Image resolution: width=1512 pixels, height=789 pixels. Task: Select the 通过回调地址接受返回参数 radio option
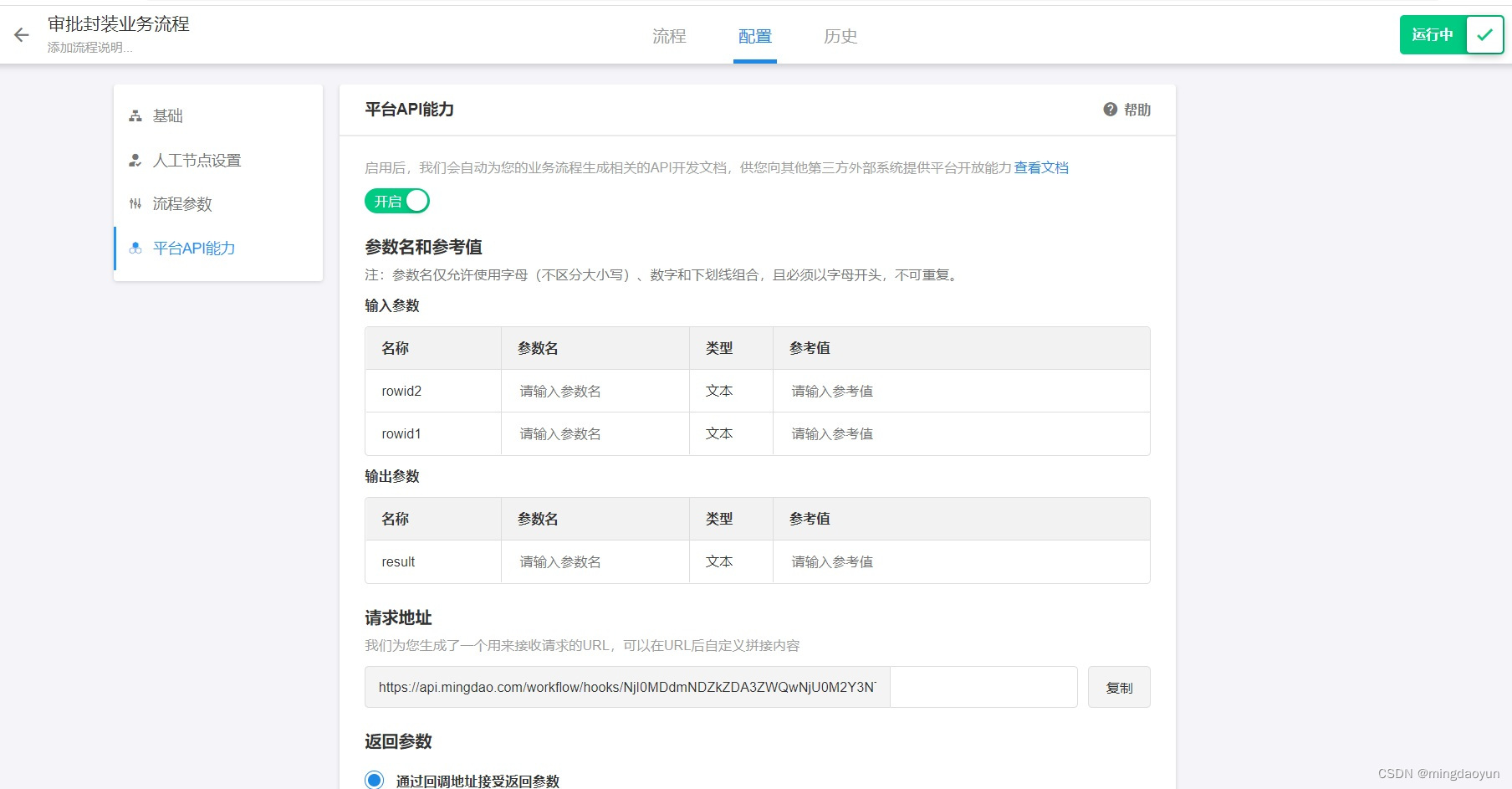tap(373, 780)
